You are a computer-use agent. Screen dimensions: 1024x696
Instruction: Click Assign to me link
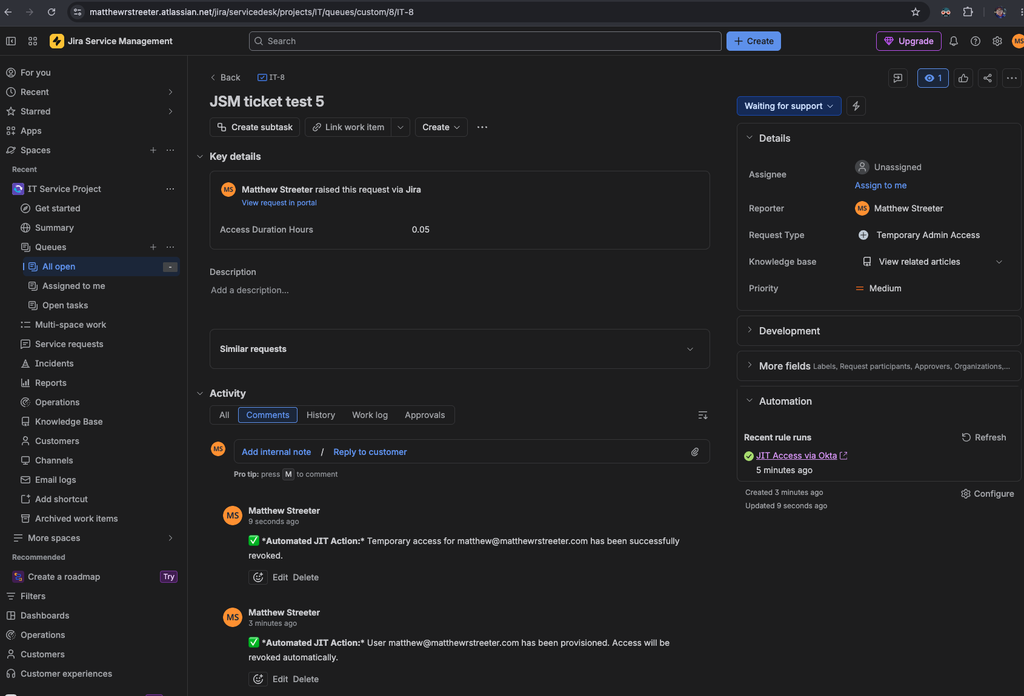(x=880, y=185)
